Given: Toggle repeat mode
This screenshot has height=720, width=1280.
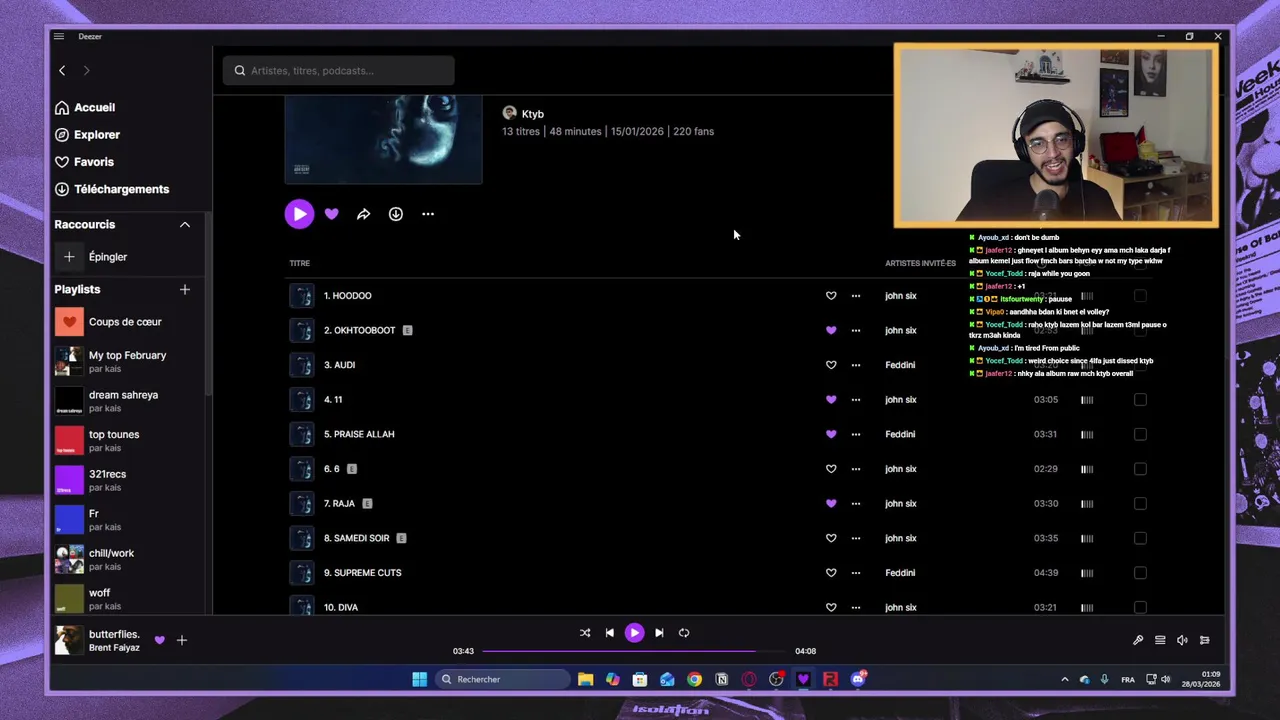Looking at the screenshot, I should click(x=684, y=633).
